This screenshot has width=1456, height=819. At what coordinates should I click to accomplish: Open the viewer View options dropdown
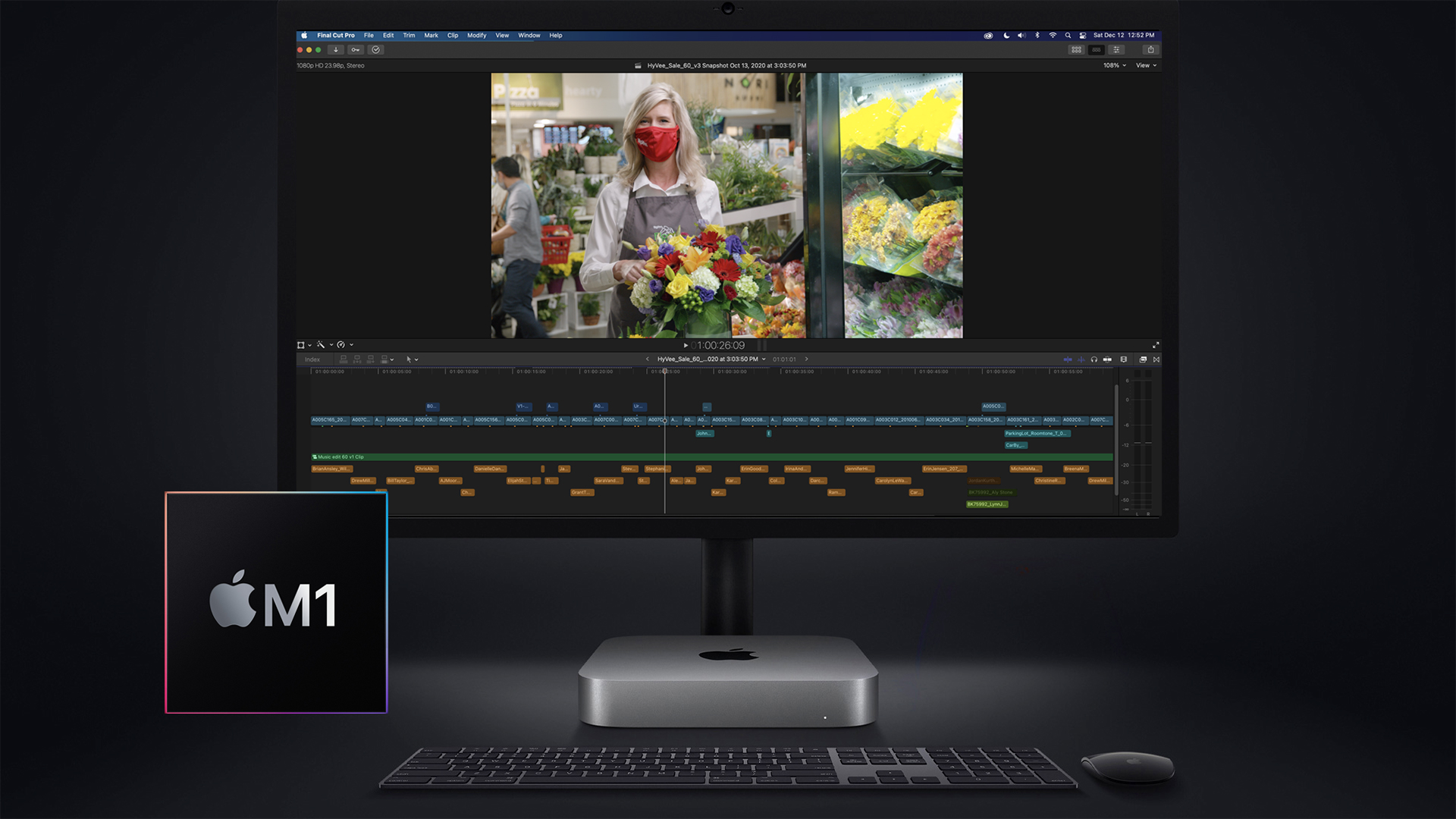[x=1147, y=66]
